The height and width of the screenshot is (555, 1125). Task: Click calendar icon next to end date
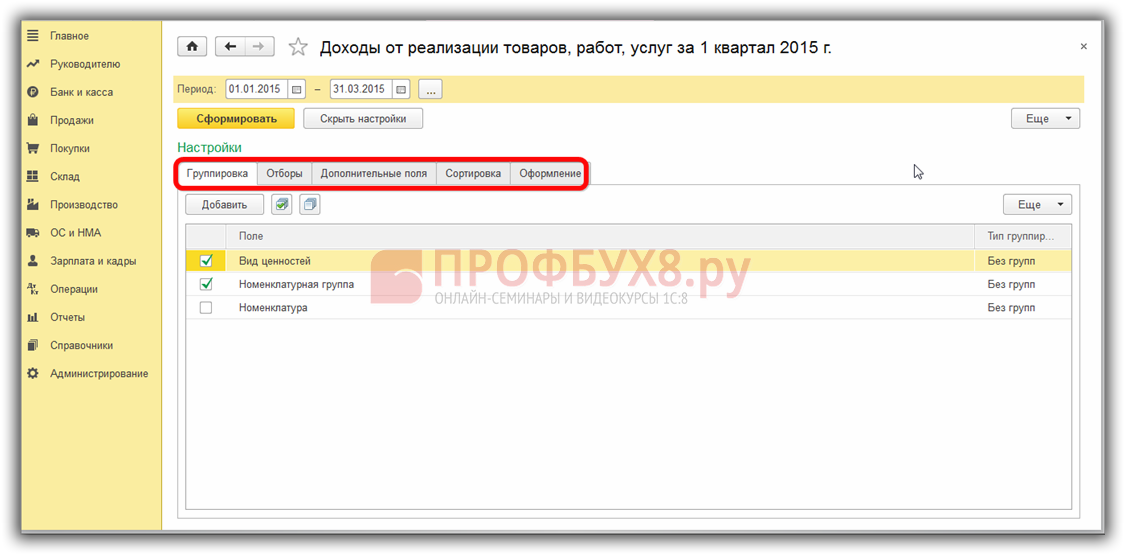(401, 90)
